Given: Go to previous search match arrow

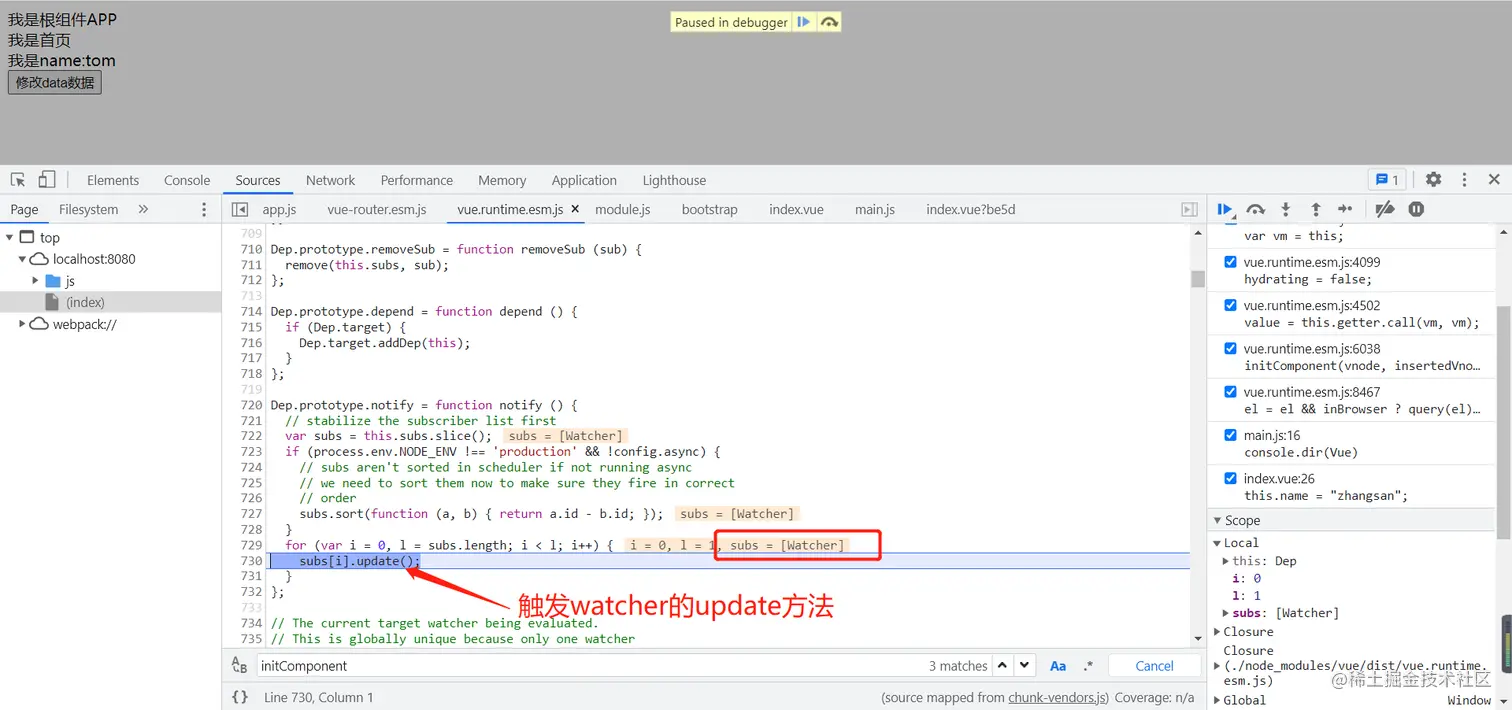Looking at the screenshot, I should pos(1001,665).
